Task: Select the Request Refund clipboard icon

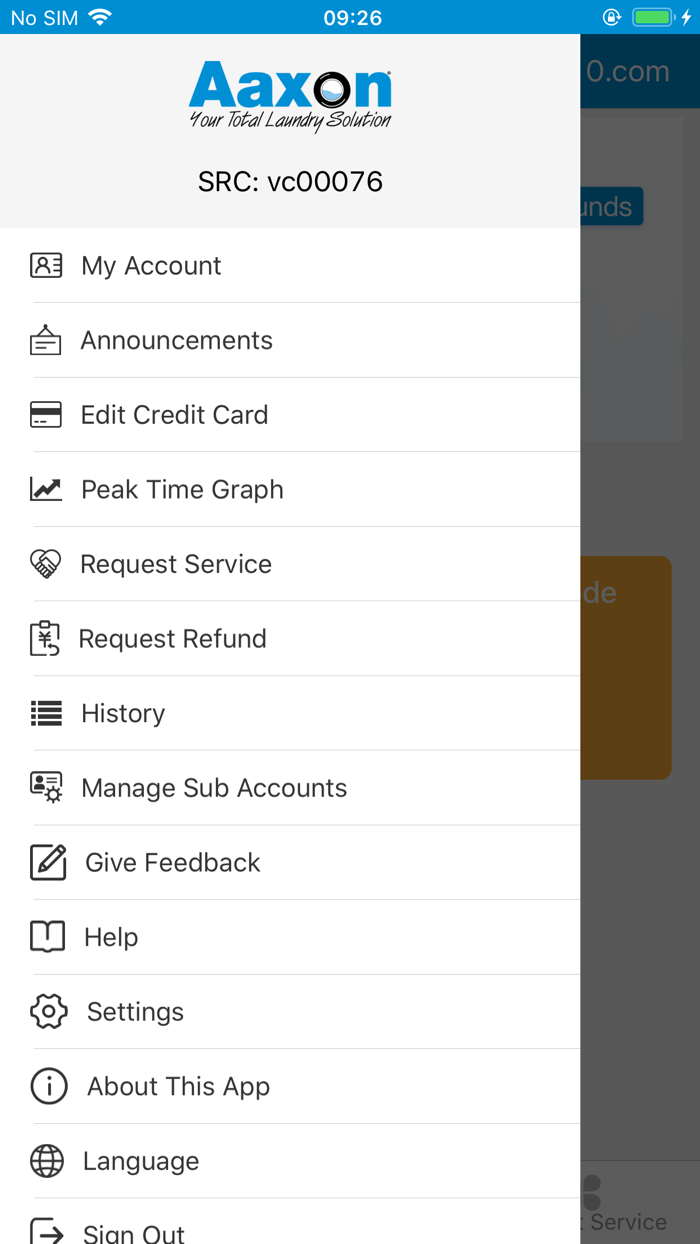Action: (46, 638)
